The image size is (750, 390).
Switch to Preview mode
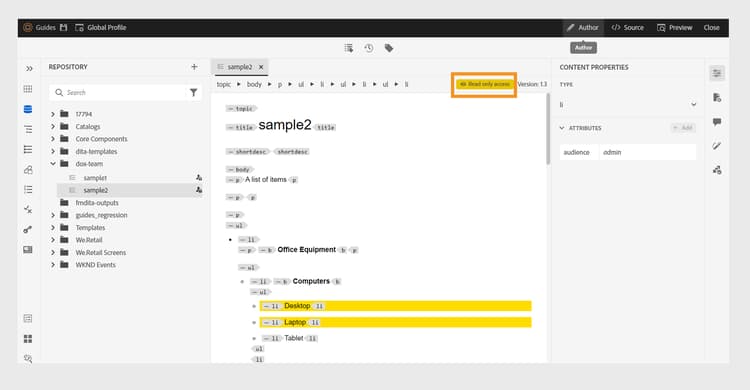tap(674, 28)
